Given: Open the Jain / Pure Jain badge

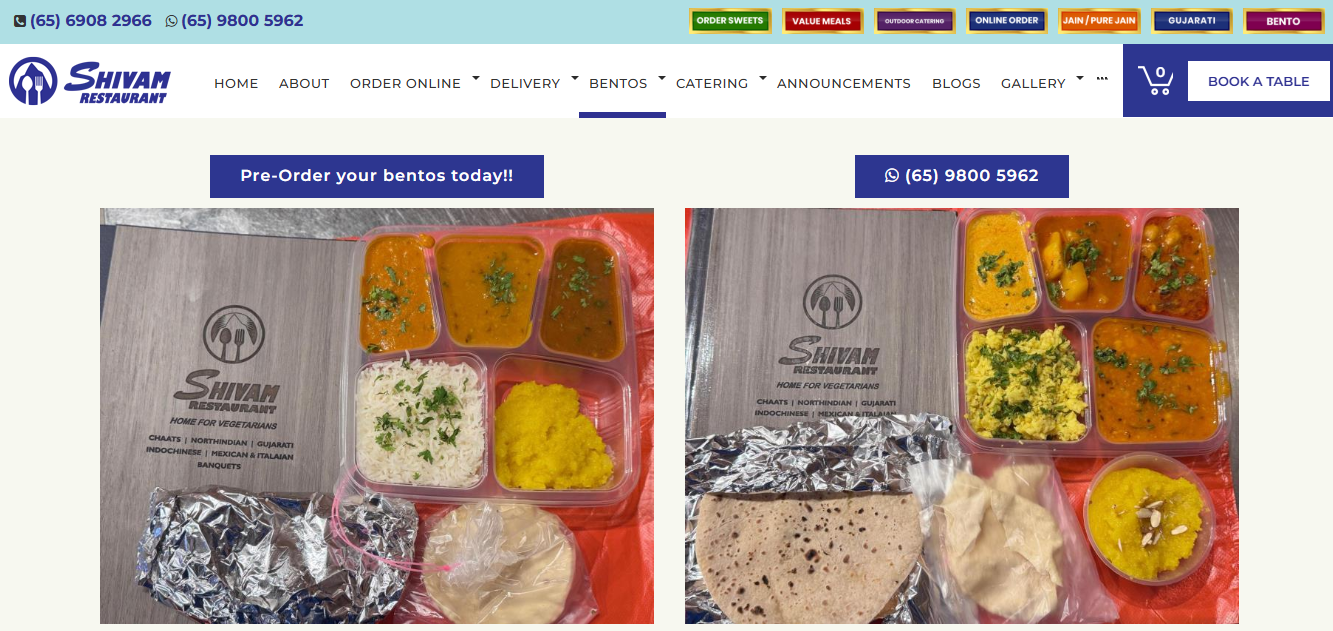Looking at the screenshot, I should click(x=1099, y=21).
